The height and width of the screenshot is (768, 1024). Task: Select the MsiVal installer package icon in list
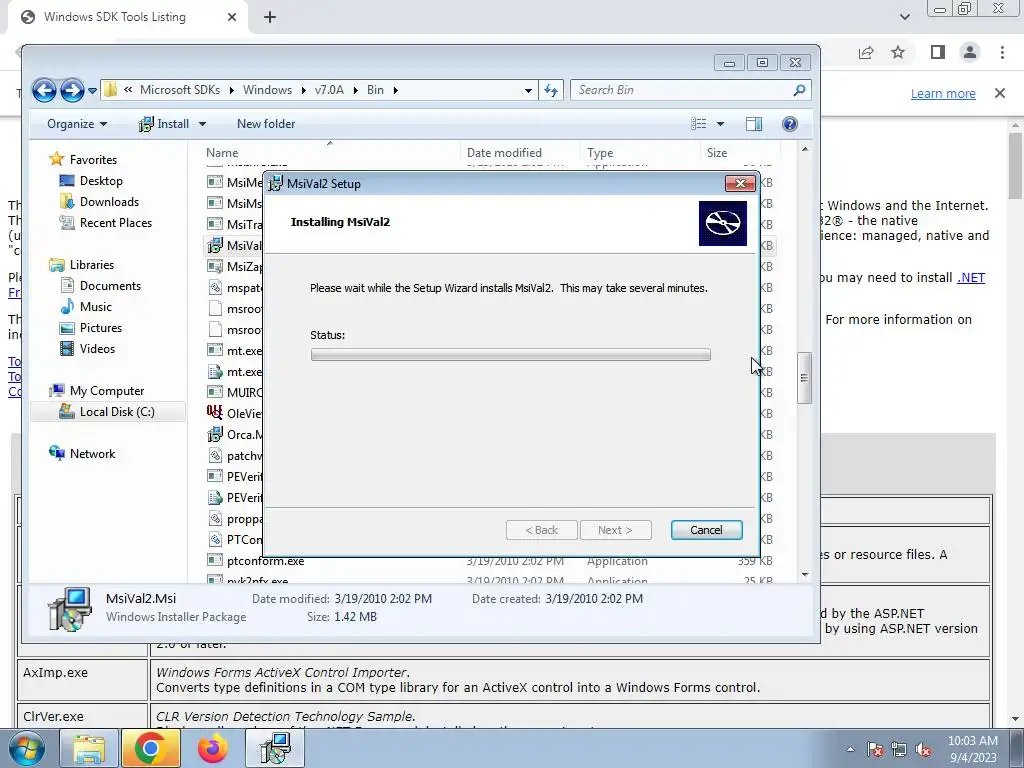(214, 246)
